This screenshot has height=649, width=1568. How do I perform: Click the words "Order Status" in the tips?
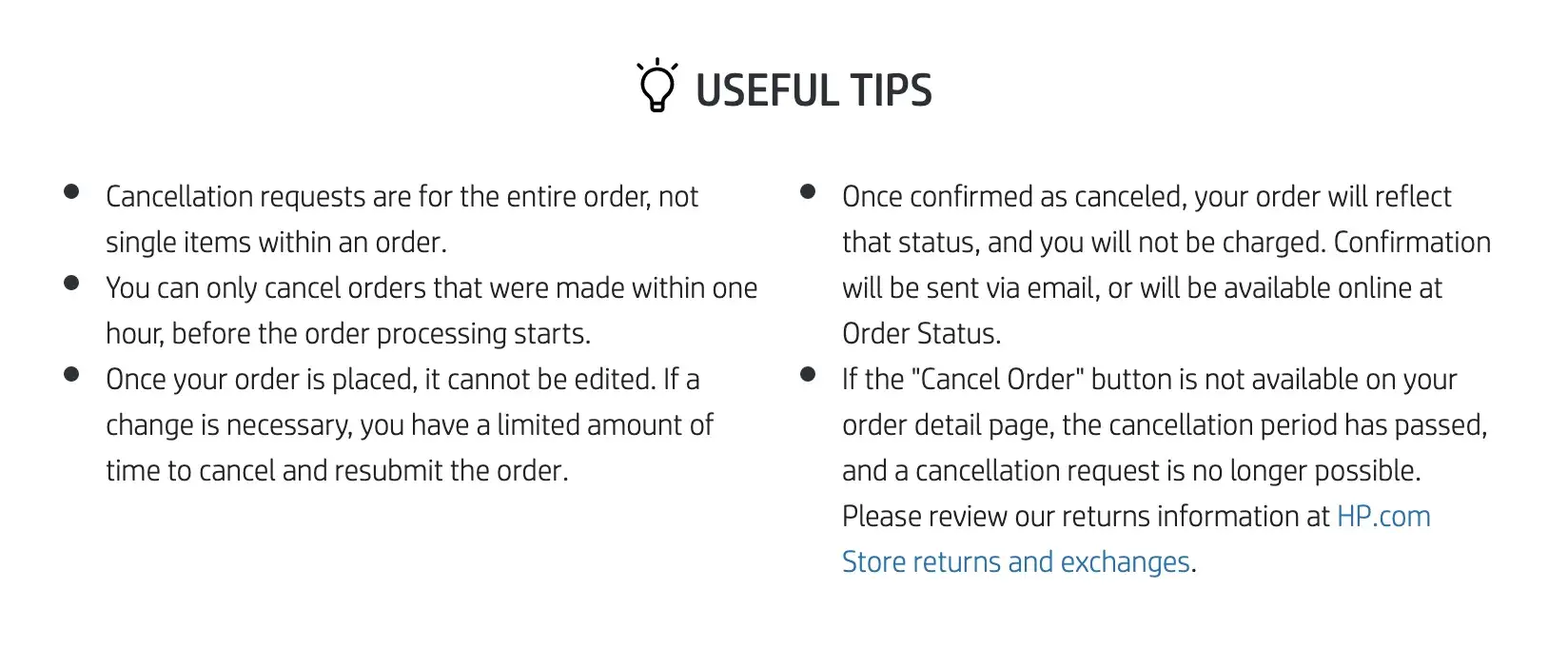click(x=920, y=334)
